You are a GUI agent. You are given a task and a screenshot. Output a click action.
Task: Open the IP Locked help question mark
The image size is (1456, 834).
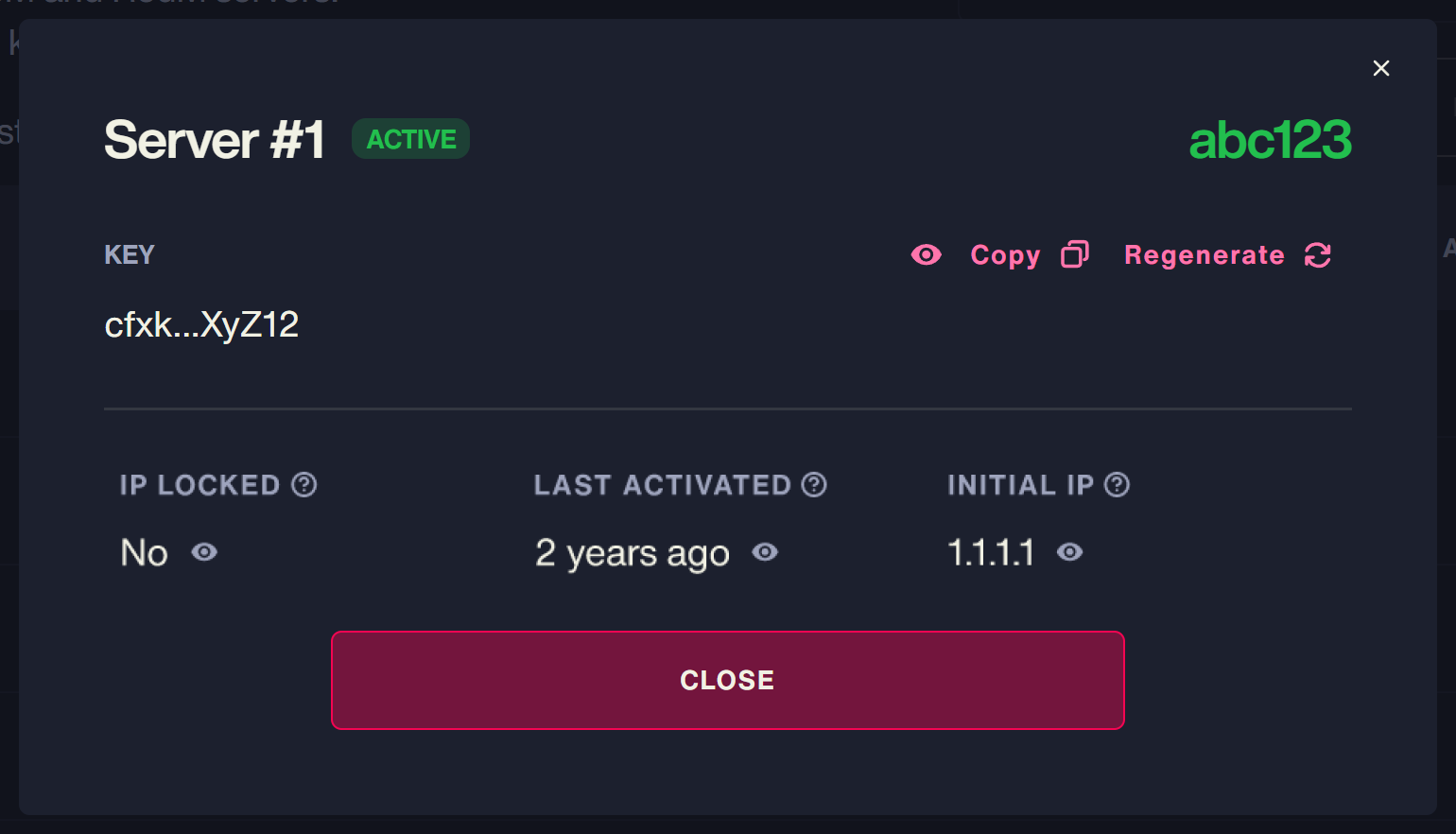[x=304, y=485]
